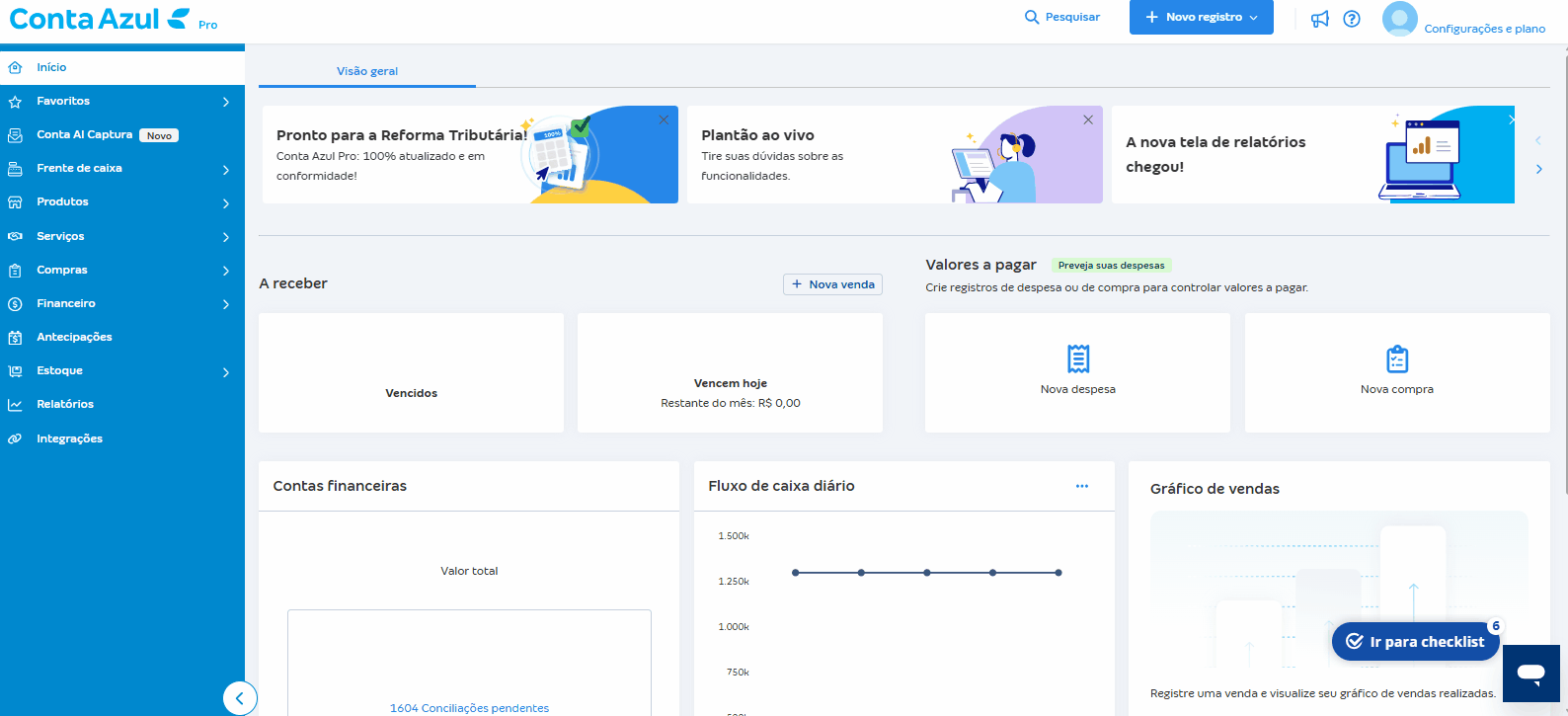Viewport: 1568px width, 716px height.
Task: Expand the Frente de caixa chevron
Action: coord(226,170)
